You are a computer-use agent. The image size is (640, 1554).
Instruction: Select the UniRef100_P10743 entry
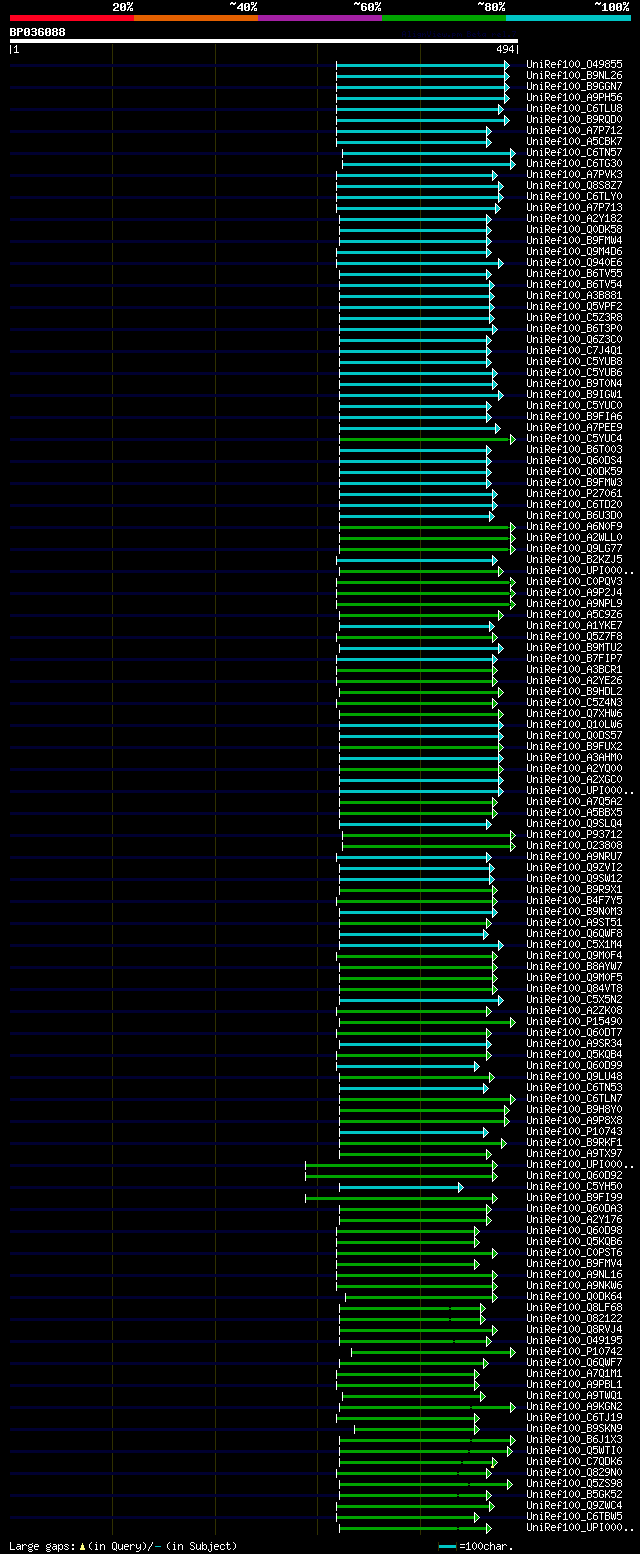tap(575, 1131)
